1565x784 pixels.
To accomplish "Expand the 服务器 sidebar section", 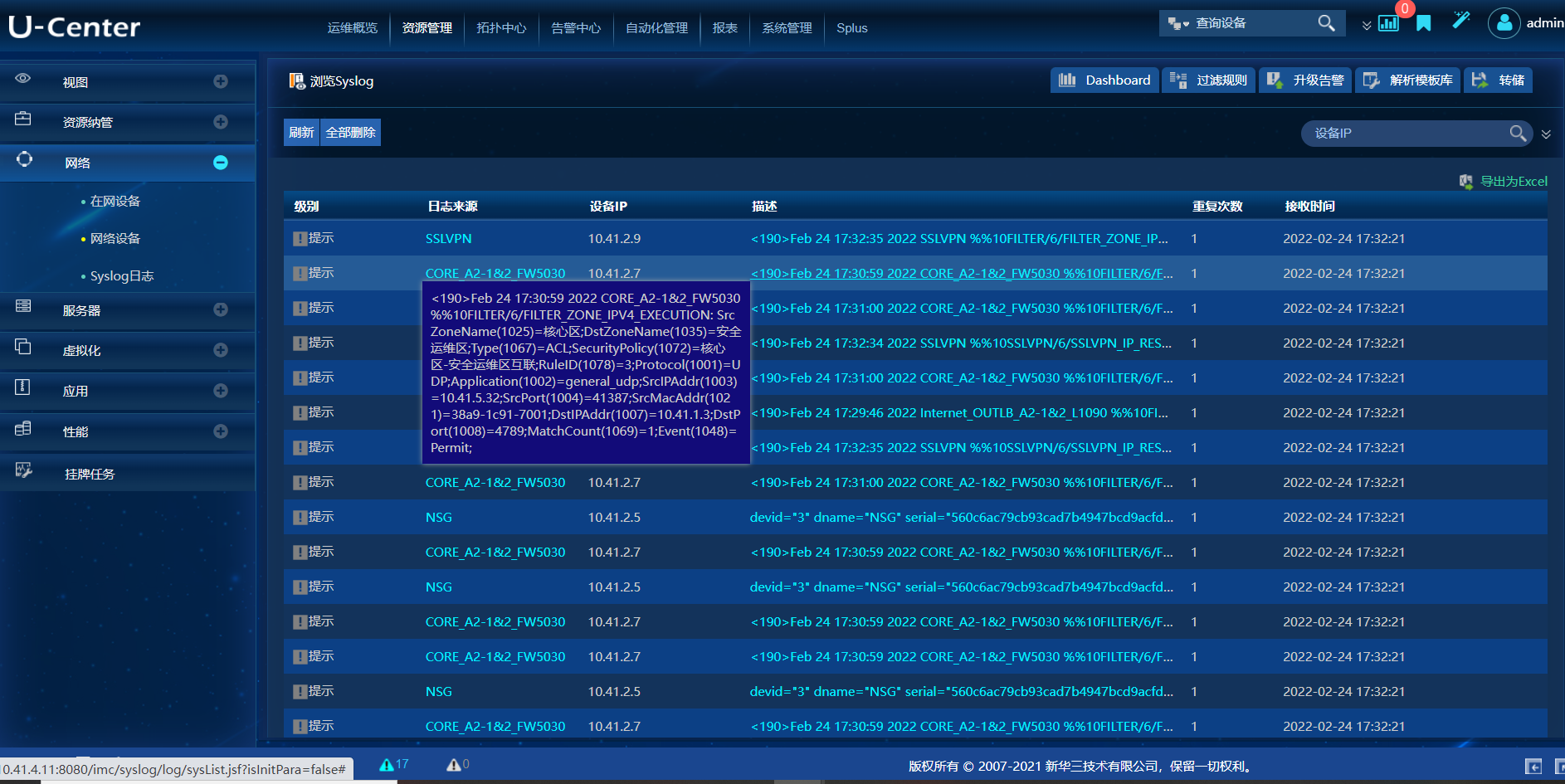I will point(221,309).
